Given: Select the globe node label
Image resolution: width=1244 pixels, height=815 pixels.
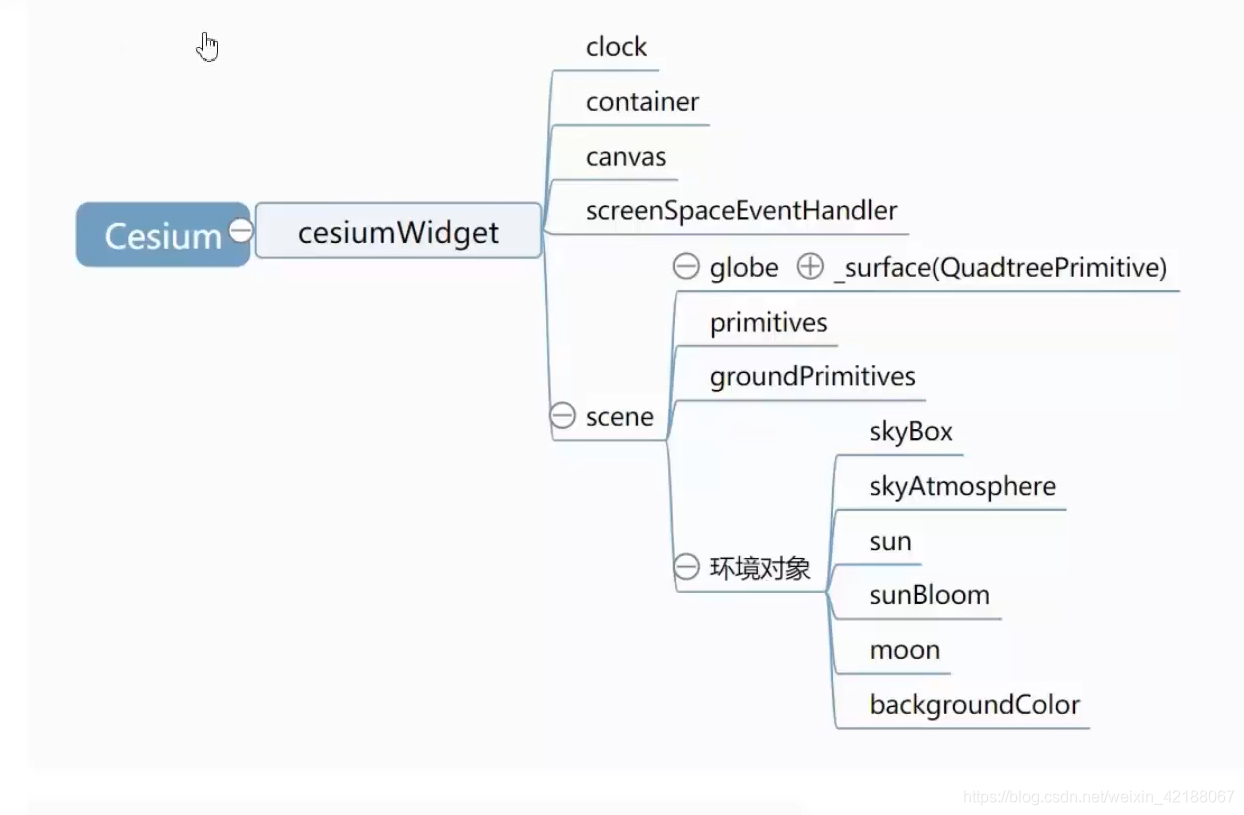Looking at the screenshot, I should pyautogui.click(x=744, y=268).
